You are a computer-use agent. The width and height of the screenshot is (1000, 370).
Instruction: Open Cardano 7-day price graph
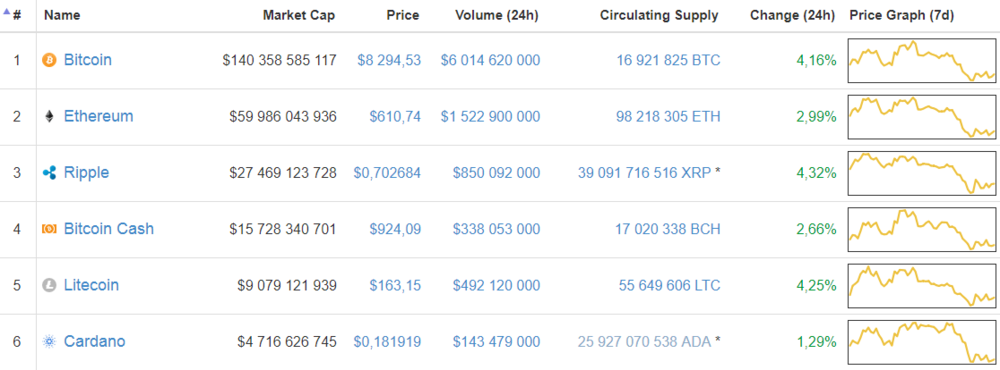[x=922, y=342]
